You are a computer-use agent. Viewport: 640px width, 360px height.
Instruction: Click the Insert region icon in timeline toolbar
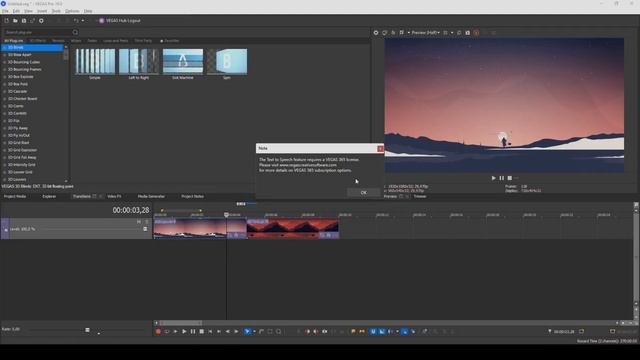(x=362, y=331)
